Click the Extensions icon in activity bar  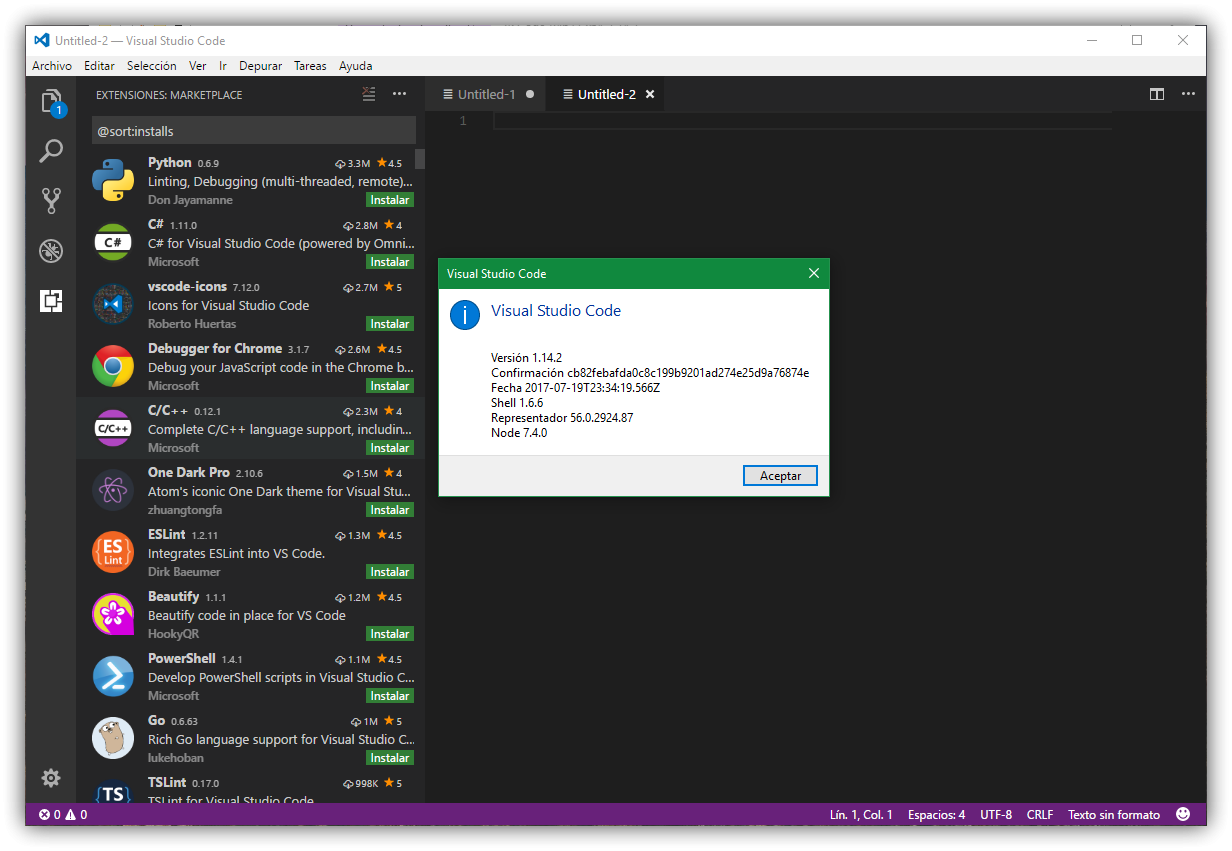pyautogui.click(x=51, y=300)
